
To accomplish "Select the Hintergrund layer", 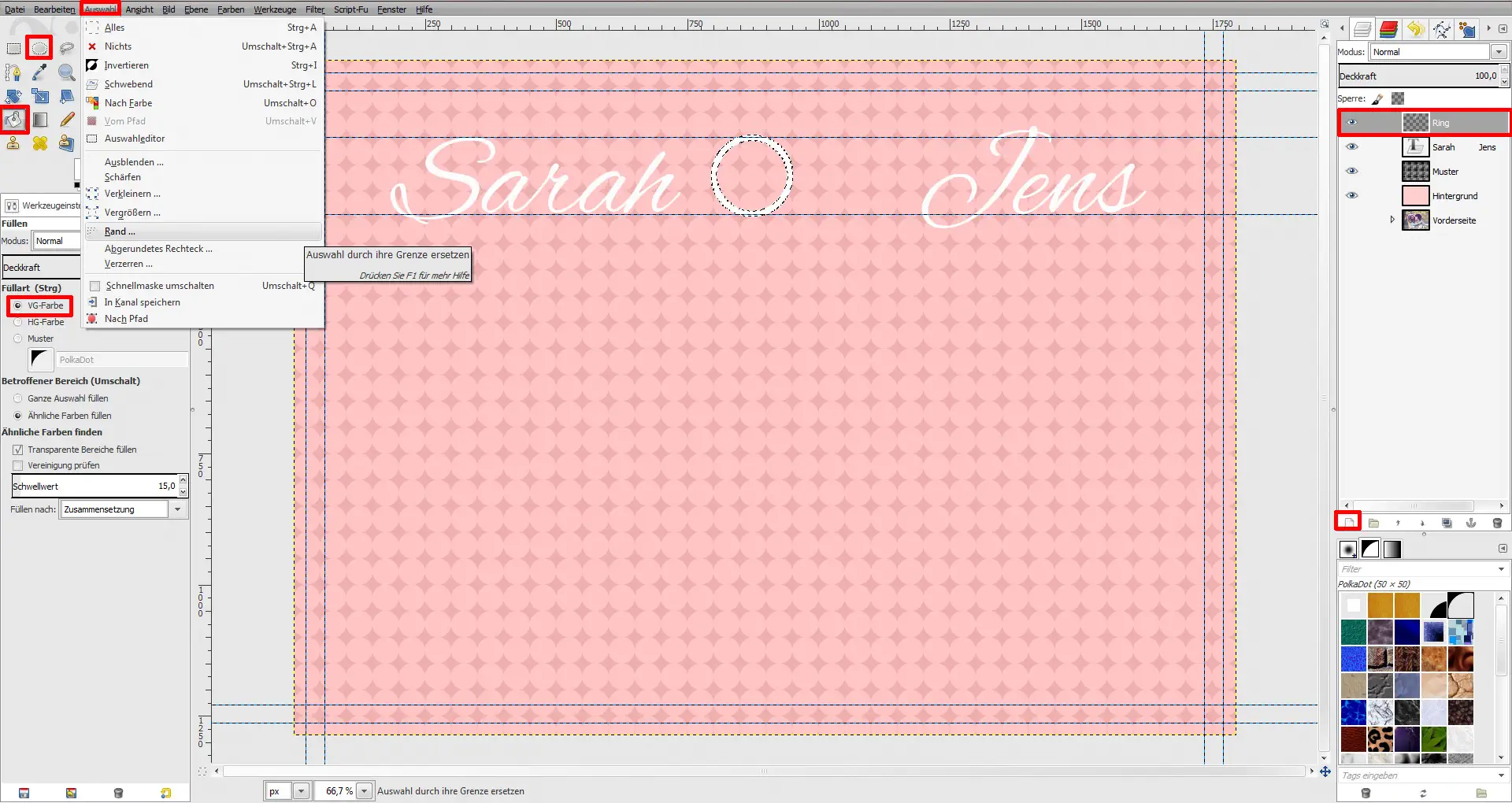I will coord(1455,196).
